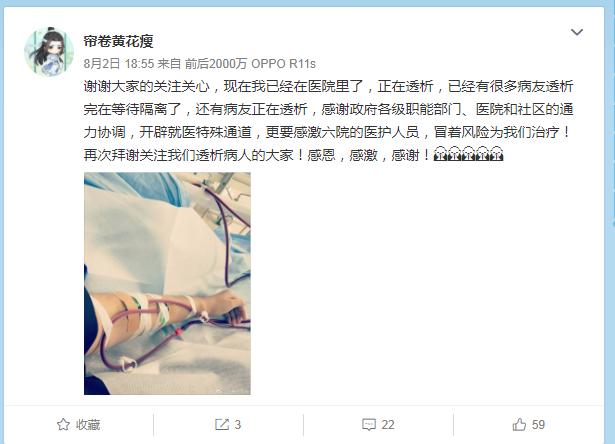Image resolution: width=615 pixels, height=444 pixels.
Task: Open the 前后2000万 OPPO R11s source link
Action: coord(250,64)
